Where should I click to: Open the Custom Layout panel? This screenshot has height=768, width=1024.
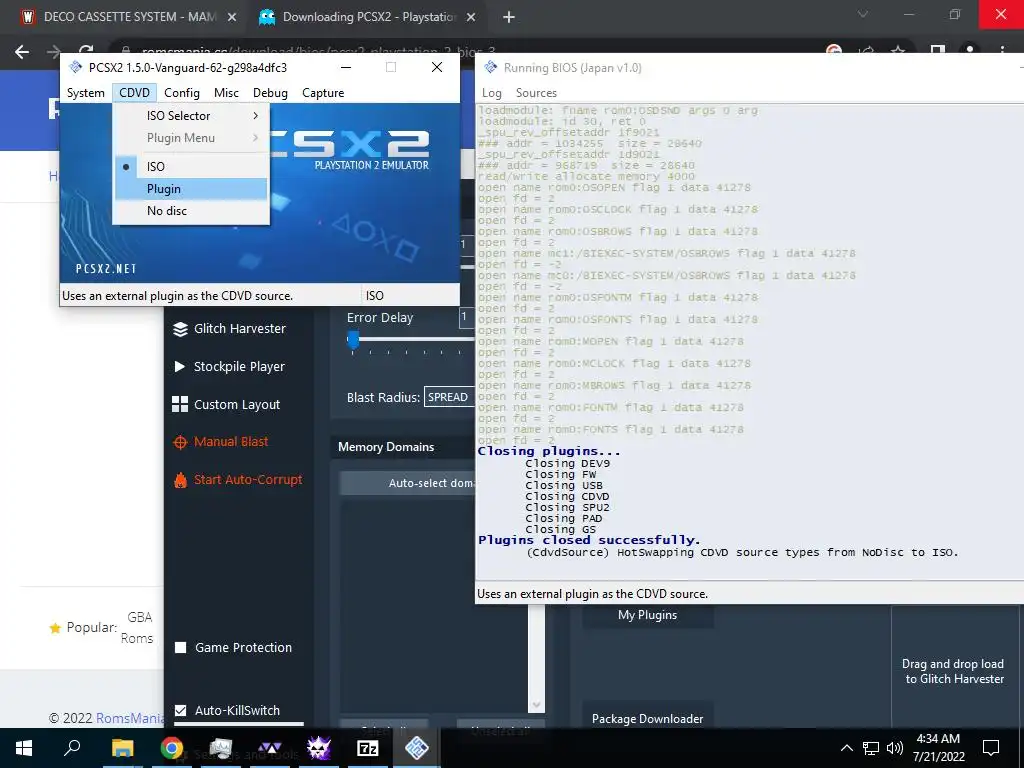coord(236,404)
